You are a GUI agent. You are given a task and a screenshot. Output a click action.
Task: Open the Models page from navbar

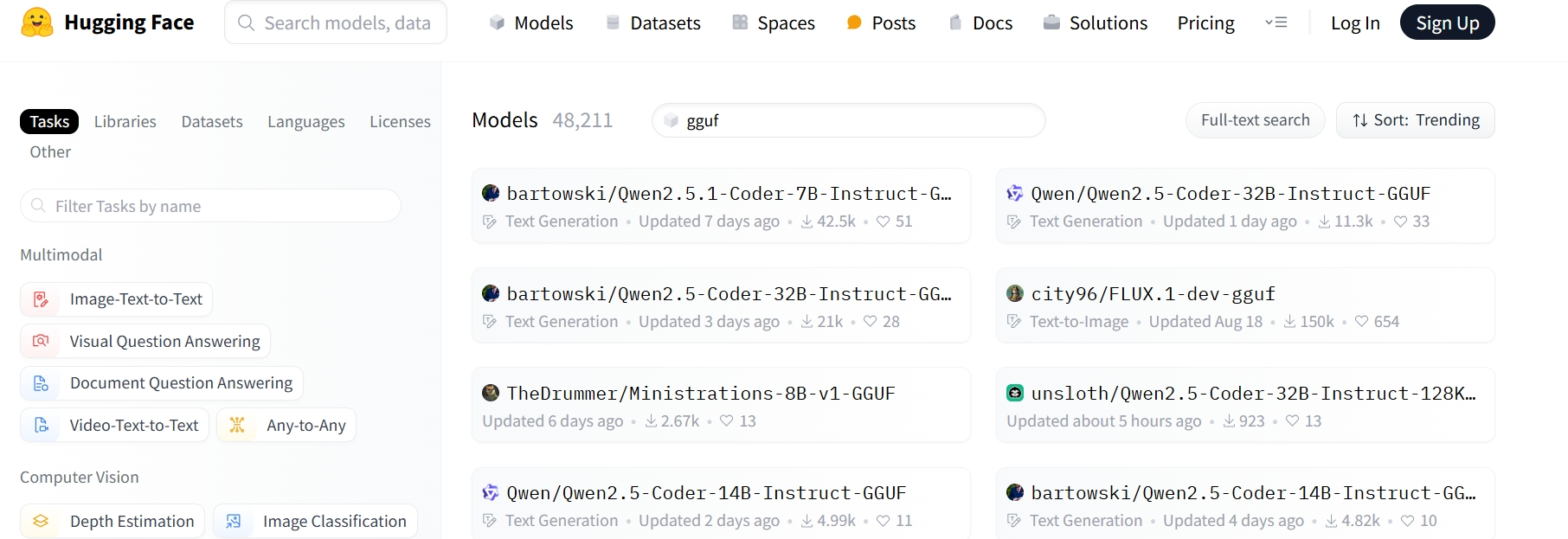[531, 22]
